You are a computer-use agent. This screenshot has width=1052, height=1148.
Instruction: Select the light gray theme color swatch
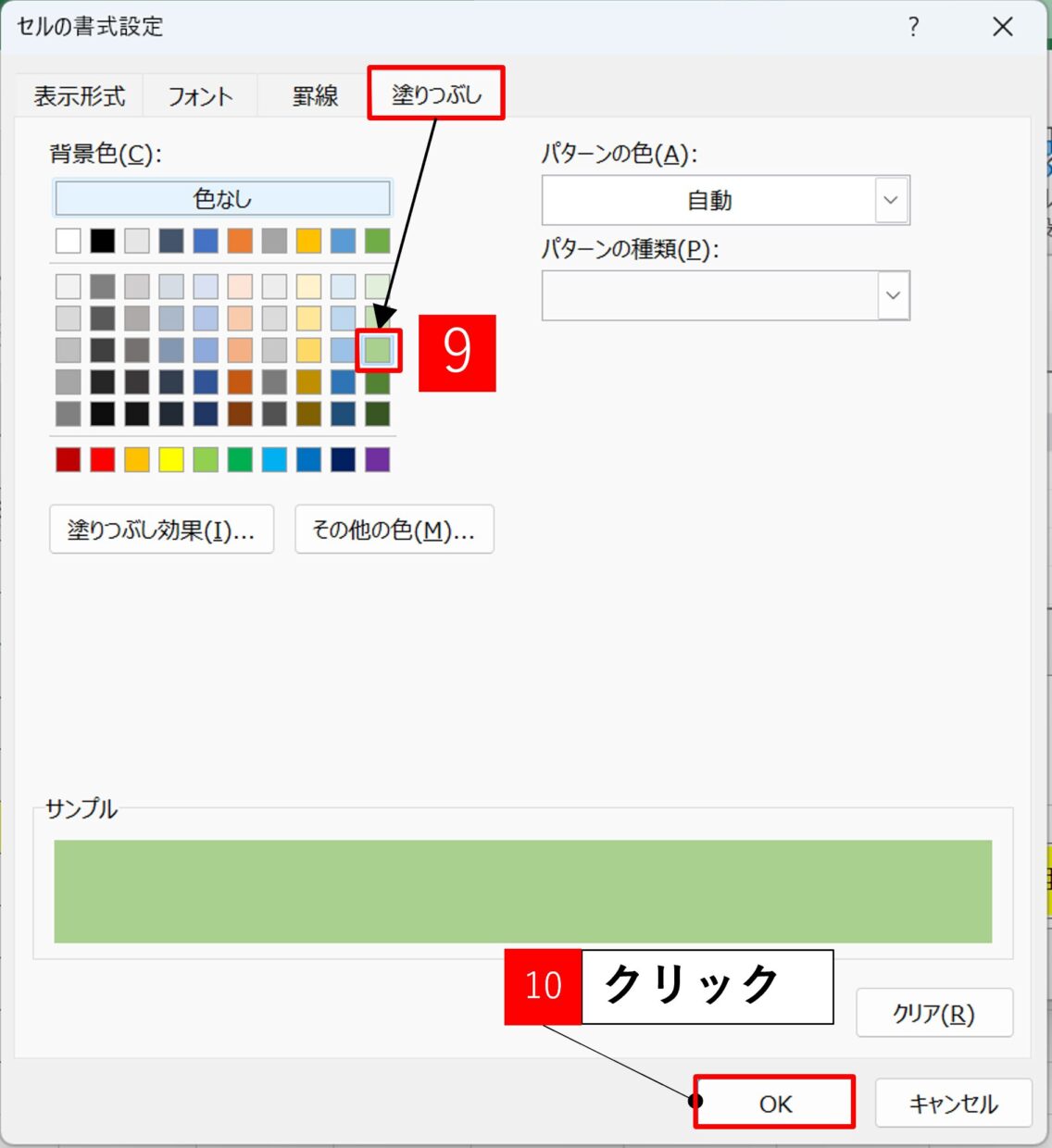click(137, 241)
